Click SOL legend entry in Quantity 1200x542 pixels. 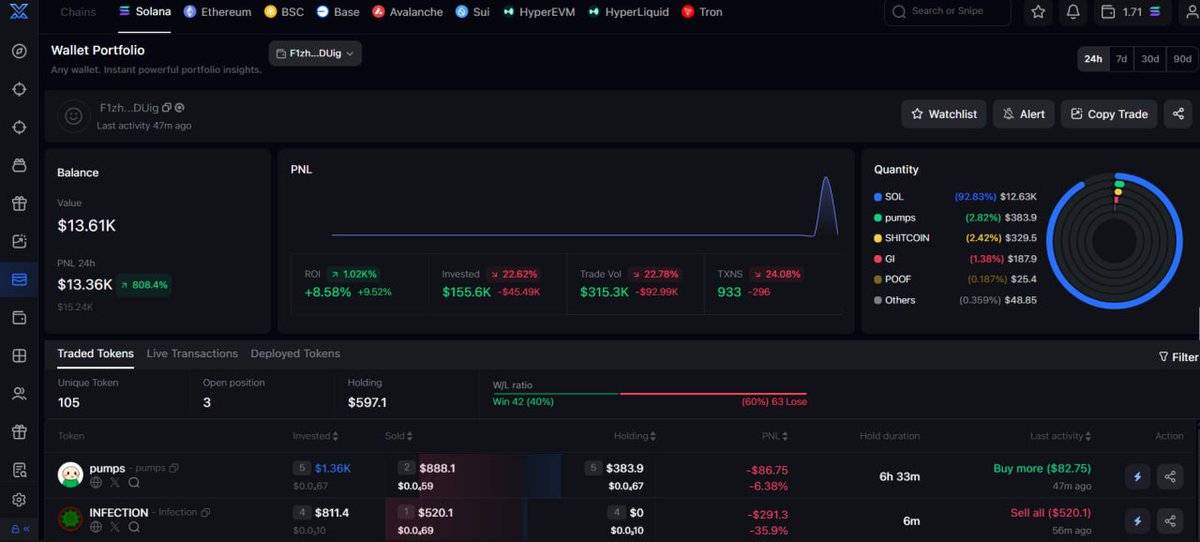coord(955,197)
